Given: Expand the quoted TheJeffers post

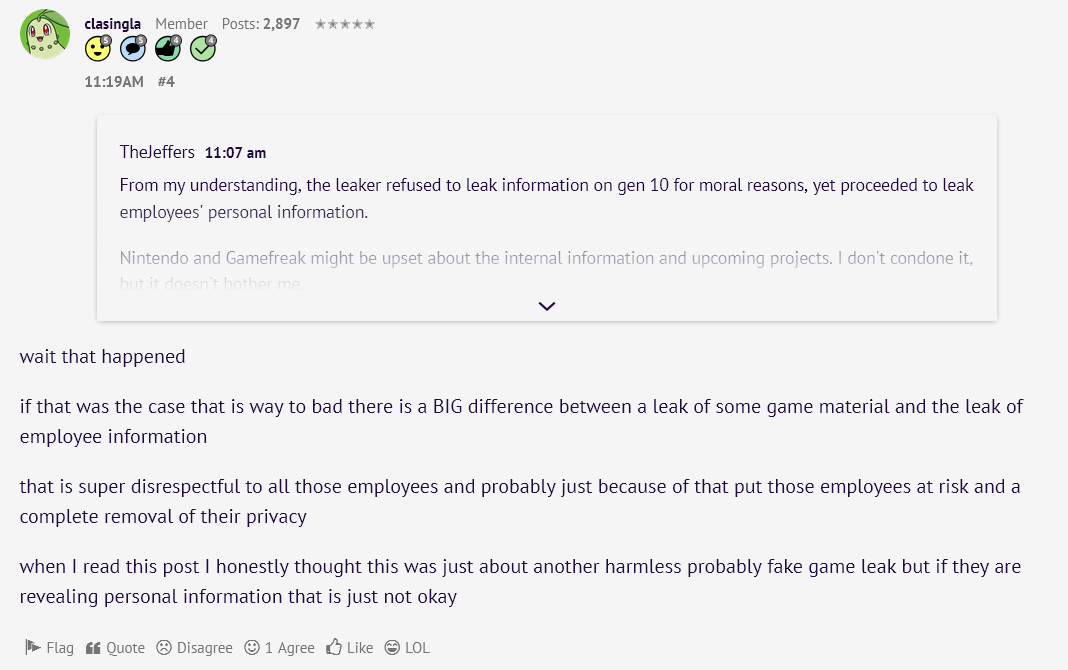Looking at the screenshot, I should (x=547, y=306).
